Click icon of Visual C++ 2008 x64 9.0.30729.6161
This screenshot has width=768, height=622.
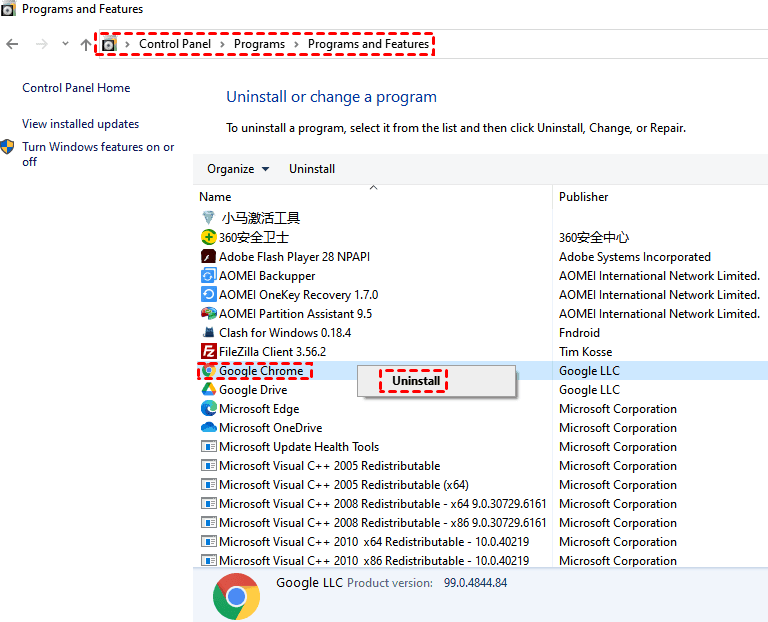click(209, 503)
